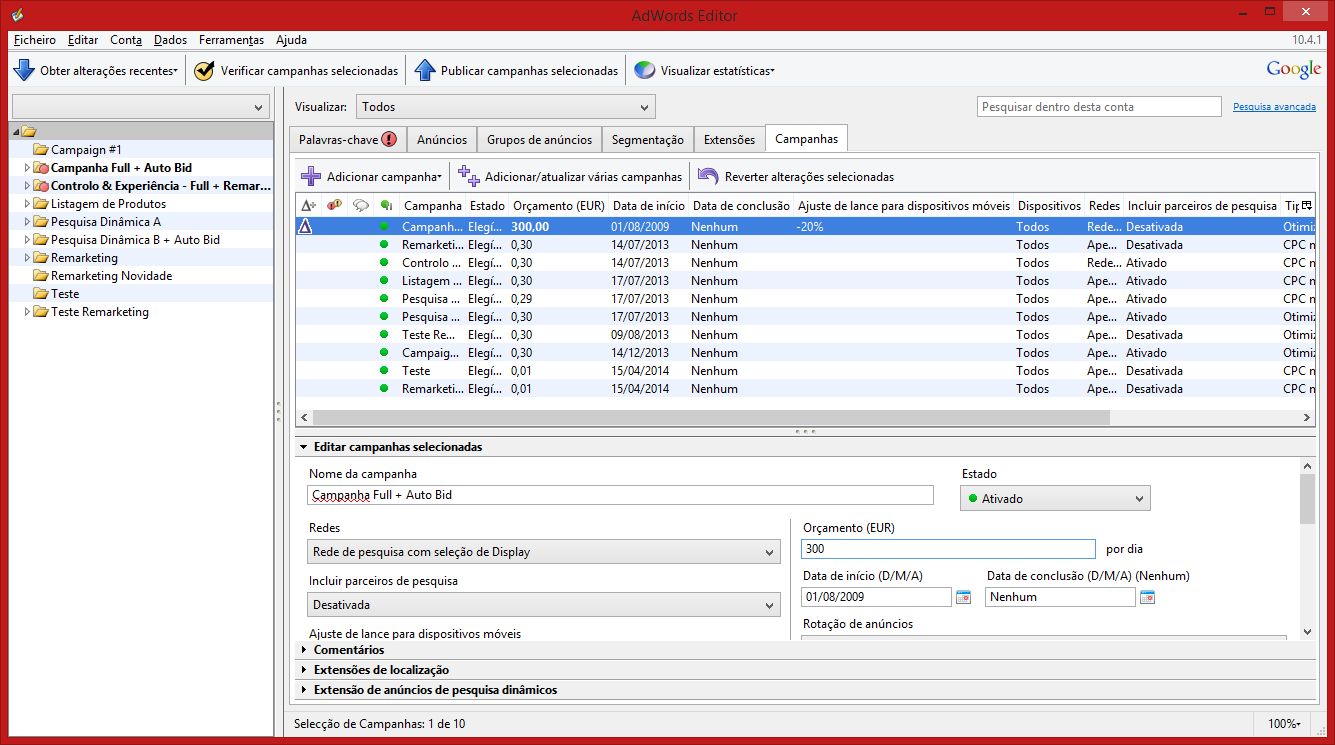Select the Teste campaign in the tree
The width and height of the screenshot is (1335, 745).
pos(65,294)
